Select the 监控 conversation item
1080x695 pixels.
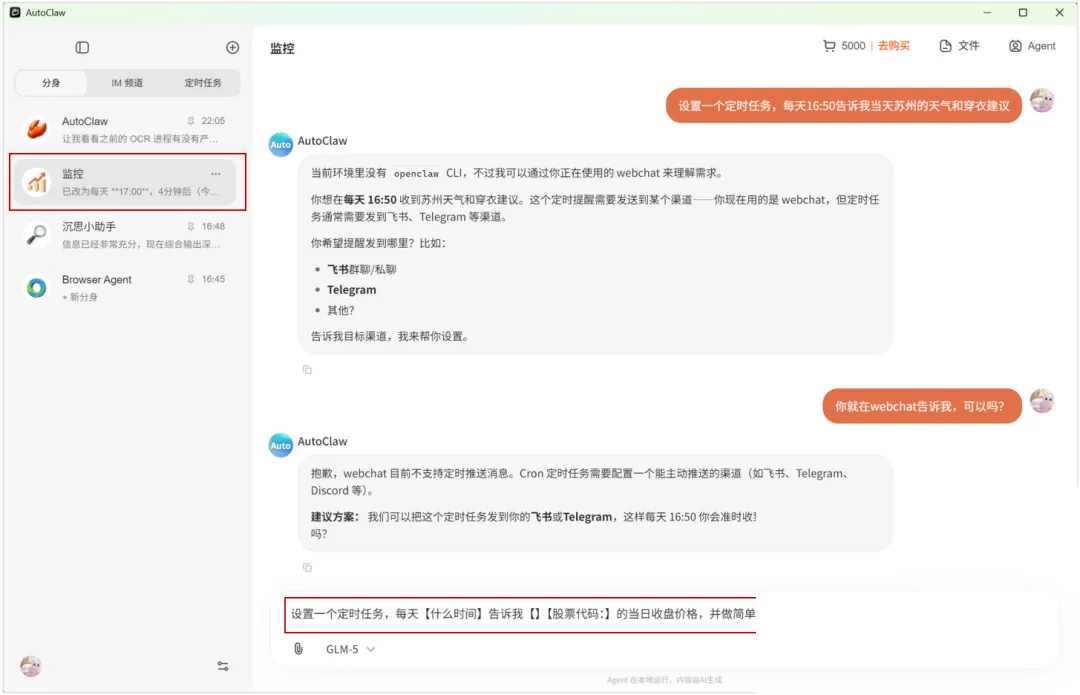tap(127, 182)
